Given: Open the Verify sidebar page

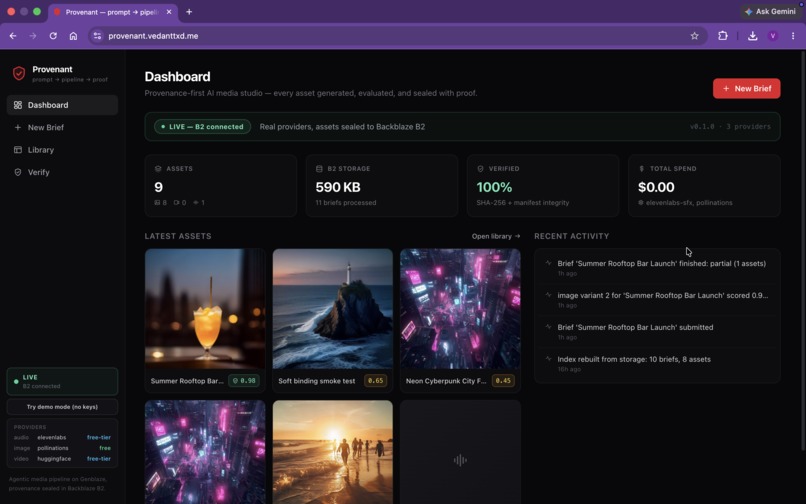Looking at the screenshot, I should [62, 172].
